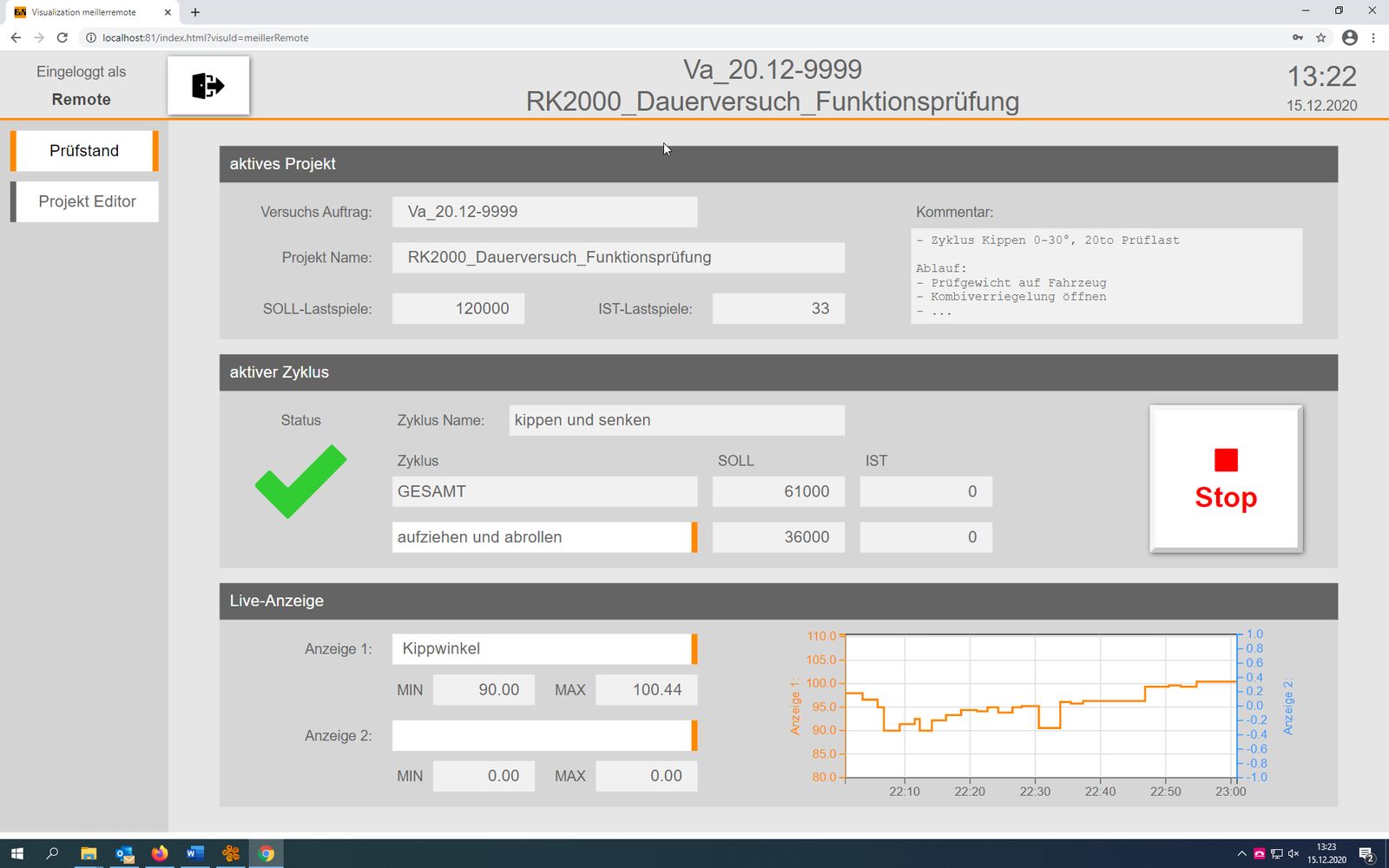Viewport: 1389px width, 868px height.
Task: Switch to the Projekt Editor tab
Action: 87,201
